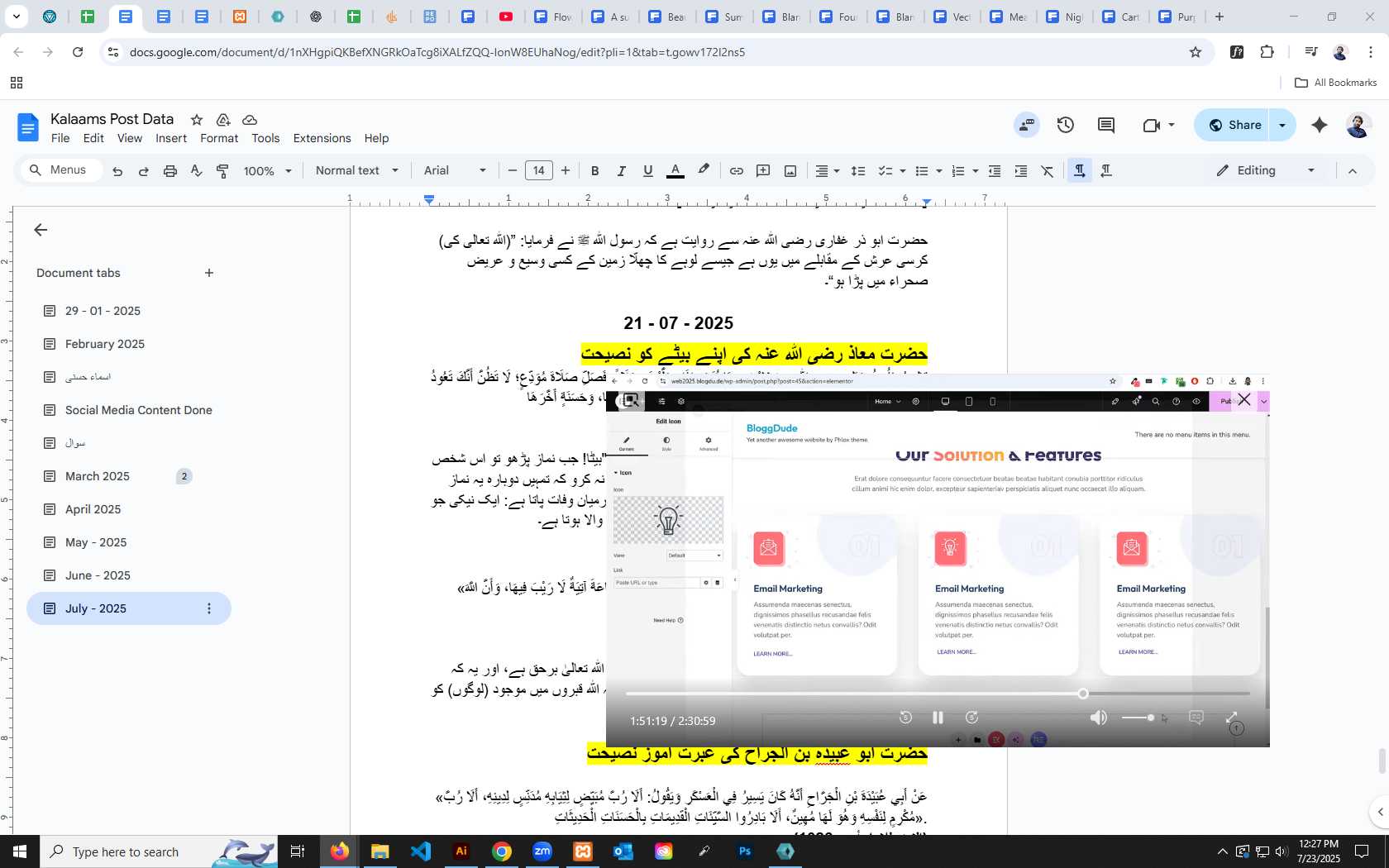Image resolution: width=1389 pixels, height=868 pixels.
Task: Add a comment using toolbar icon
Action: pyautogui.click(x=763, y=171)
